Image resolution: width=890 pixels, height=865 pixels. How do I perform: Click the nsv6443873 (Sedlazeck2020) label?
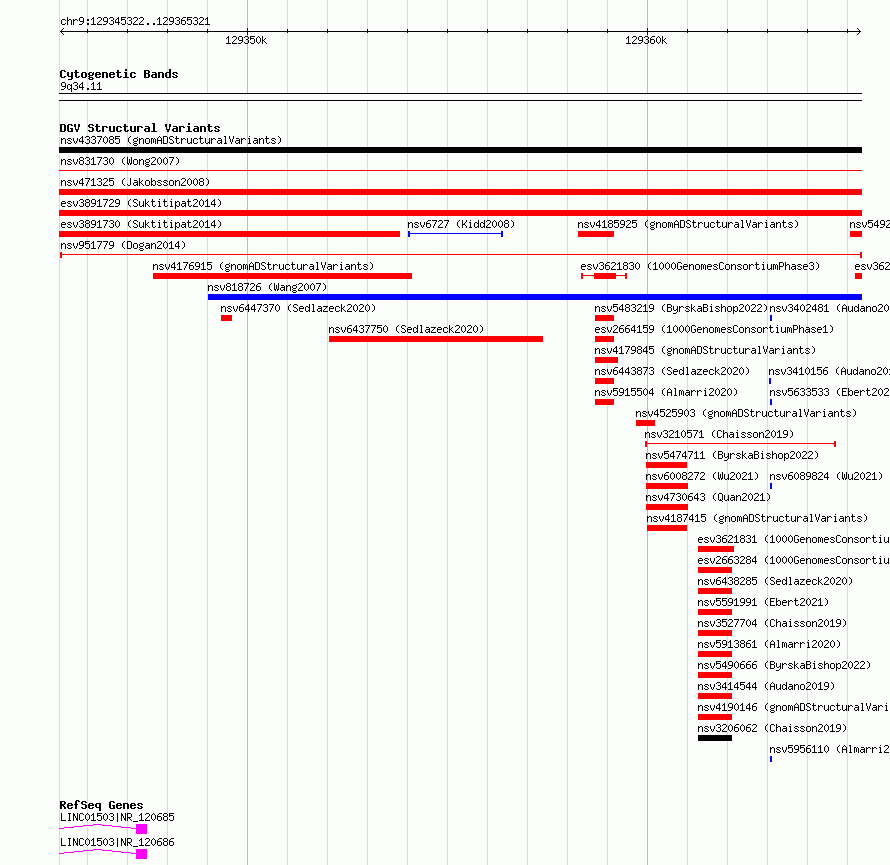pos(672,371)
